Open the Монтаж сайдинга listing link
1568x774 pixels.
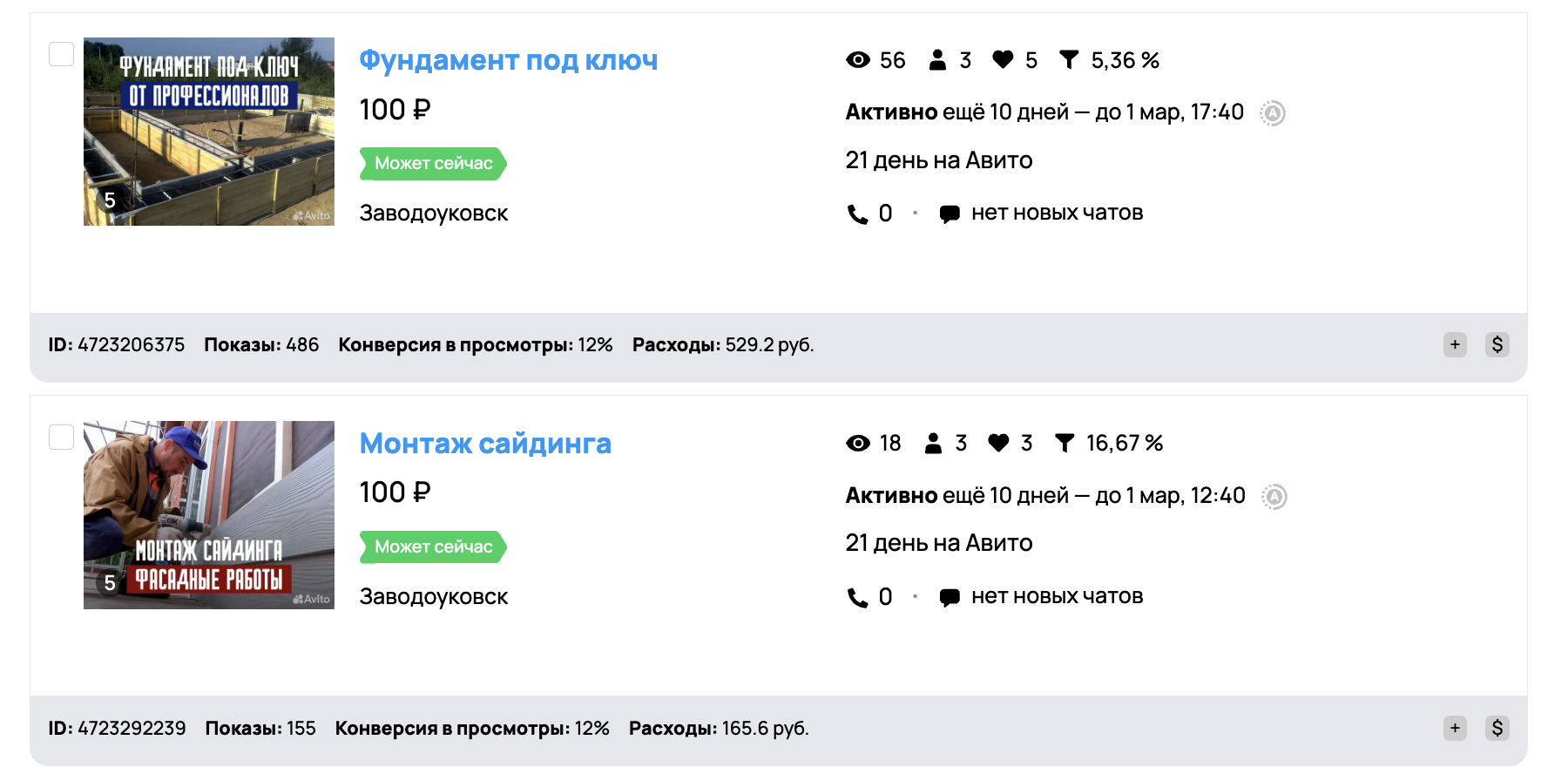[485, 444]
